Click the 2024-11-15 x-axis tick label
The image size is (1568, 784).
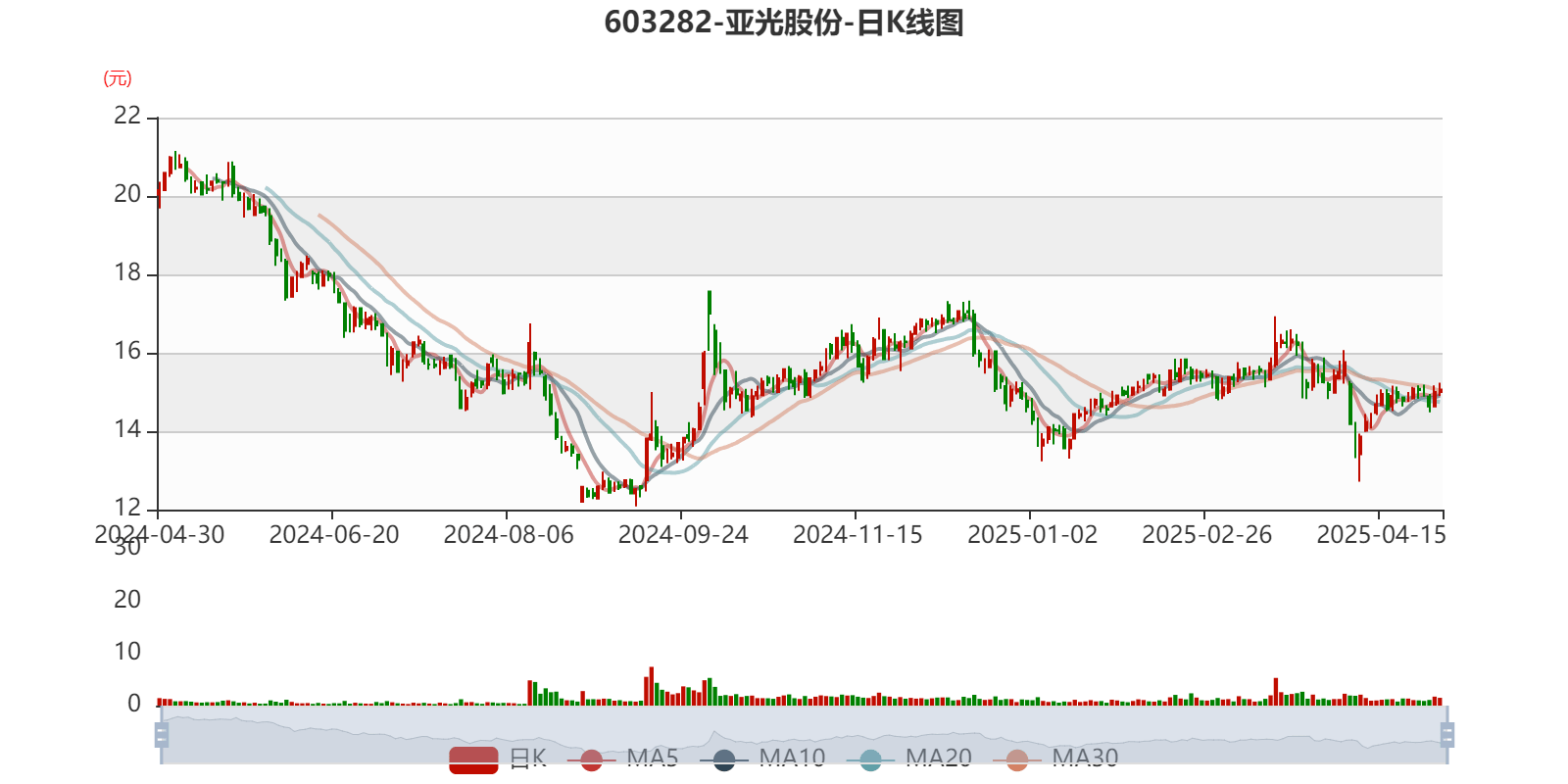tap(857, 535)
